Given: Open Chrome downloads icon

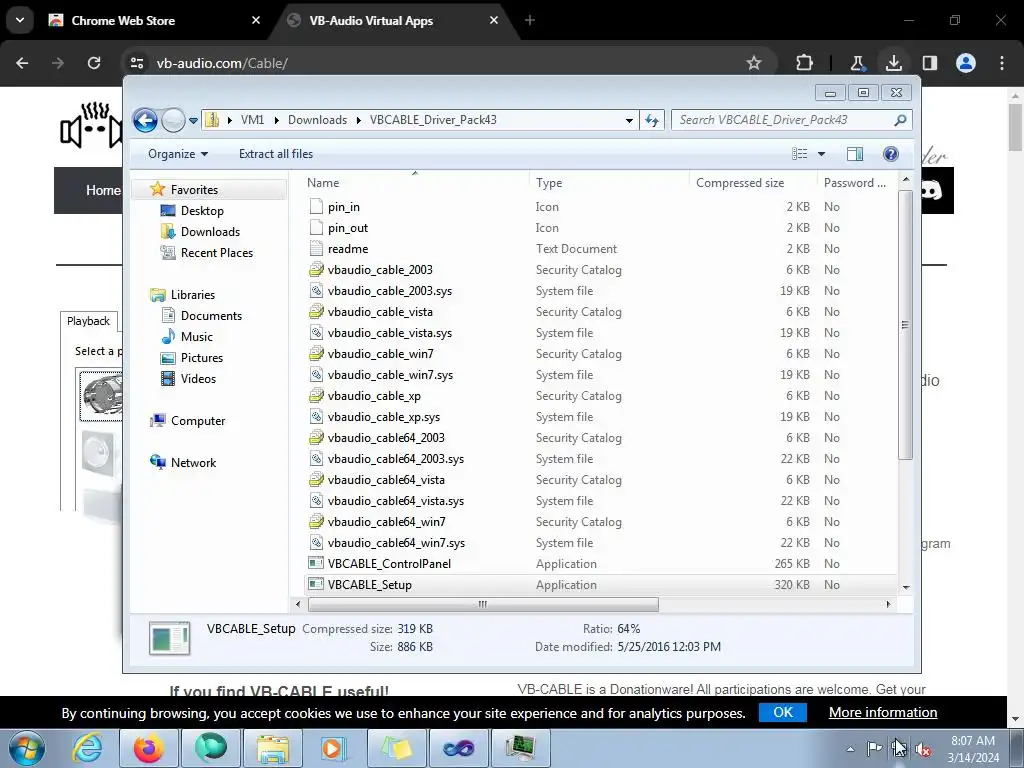Looking at the screenshot, I should 893,63.
